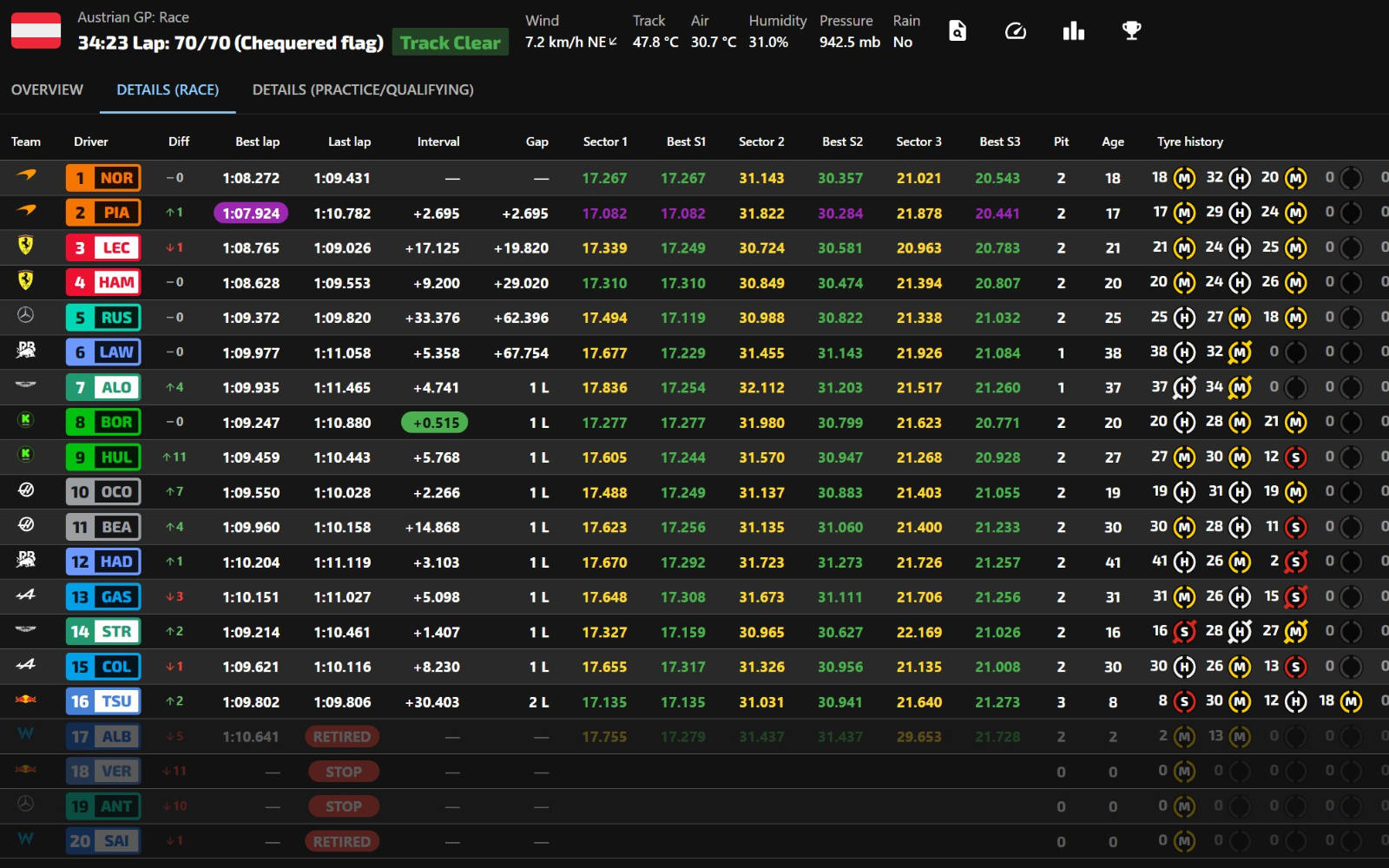This screenshot has height=868, width=1389.
Task: Click the Austrian flag icon
Action: [36, 30]
